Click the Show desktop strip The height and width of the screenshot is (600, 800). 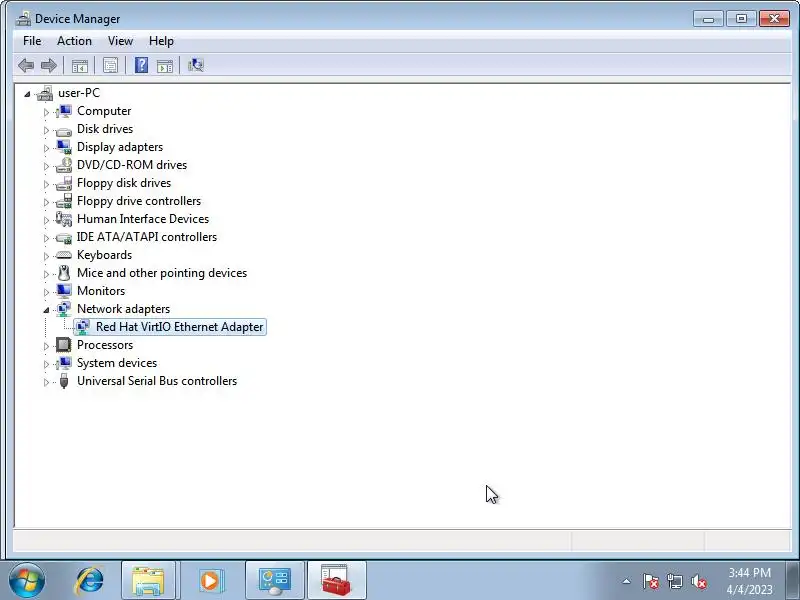[x=793, y=580]
